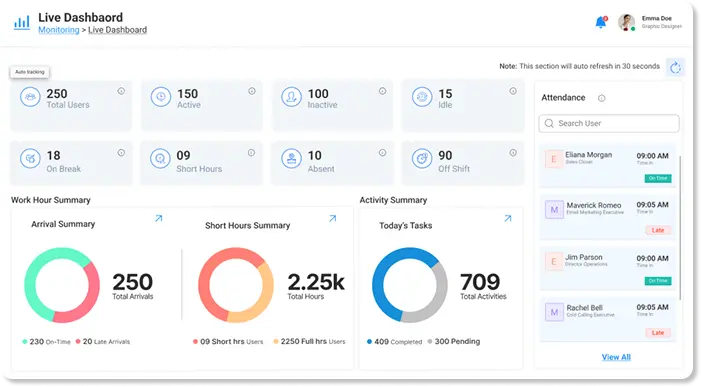The height and width of the screenshot is (387, 701).
Task: Select Eliana Morgan attendance entry
Action: click(608, 166)
